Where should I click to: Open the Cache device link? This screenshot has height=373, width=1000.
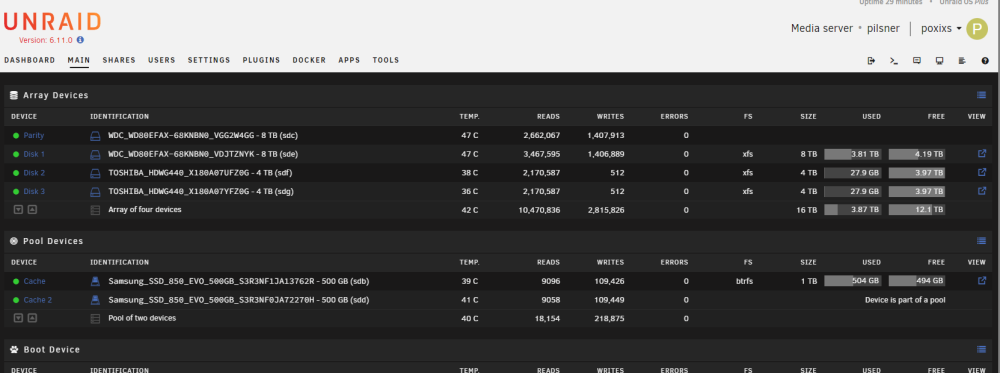(34, 281)
